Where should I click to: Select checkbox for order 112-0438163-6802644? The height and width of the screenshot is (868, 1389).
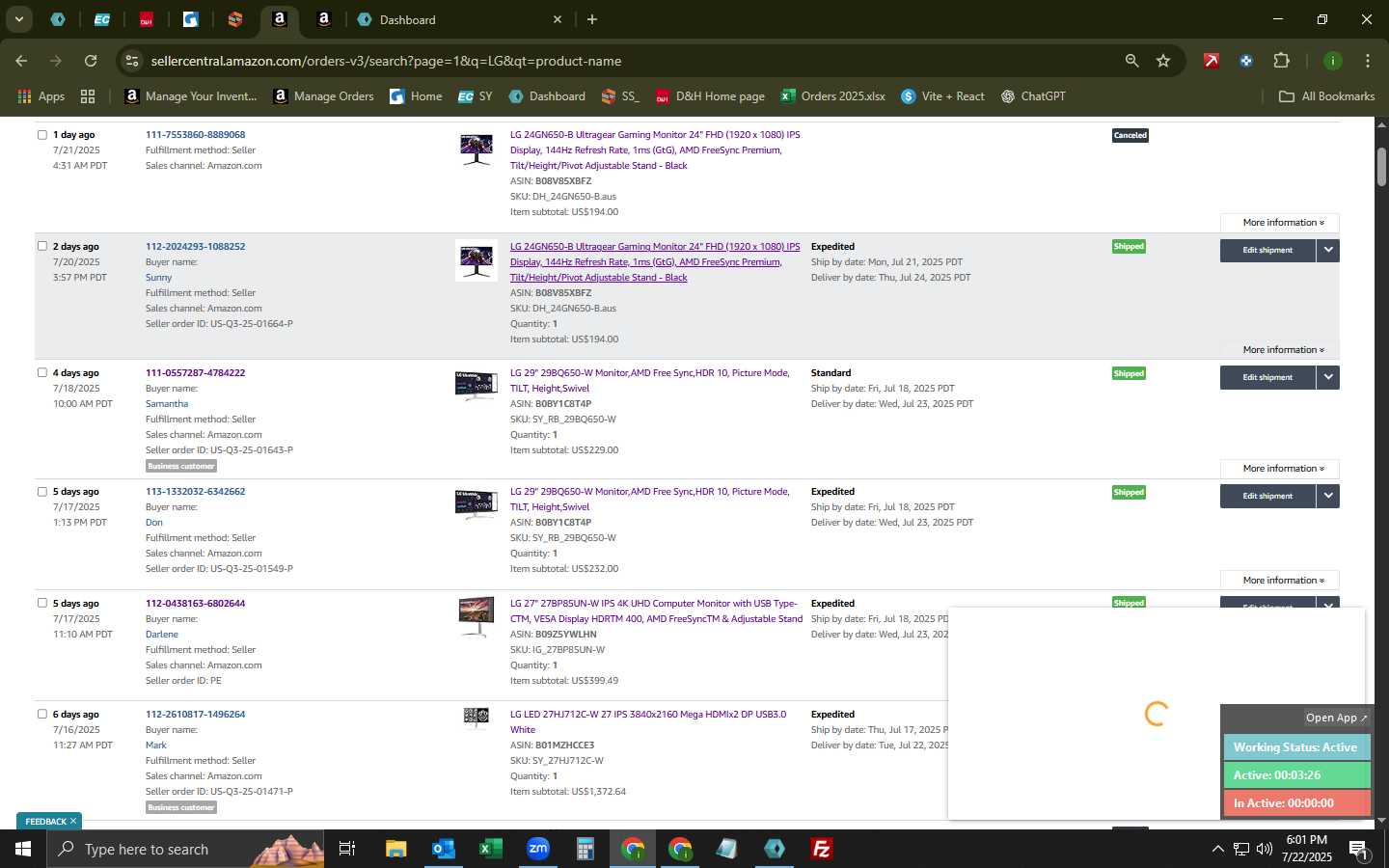point(41,603)
